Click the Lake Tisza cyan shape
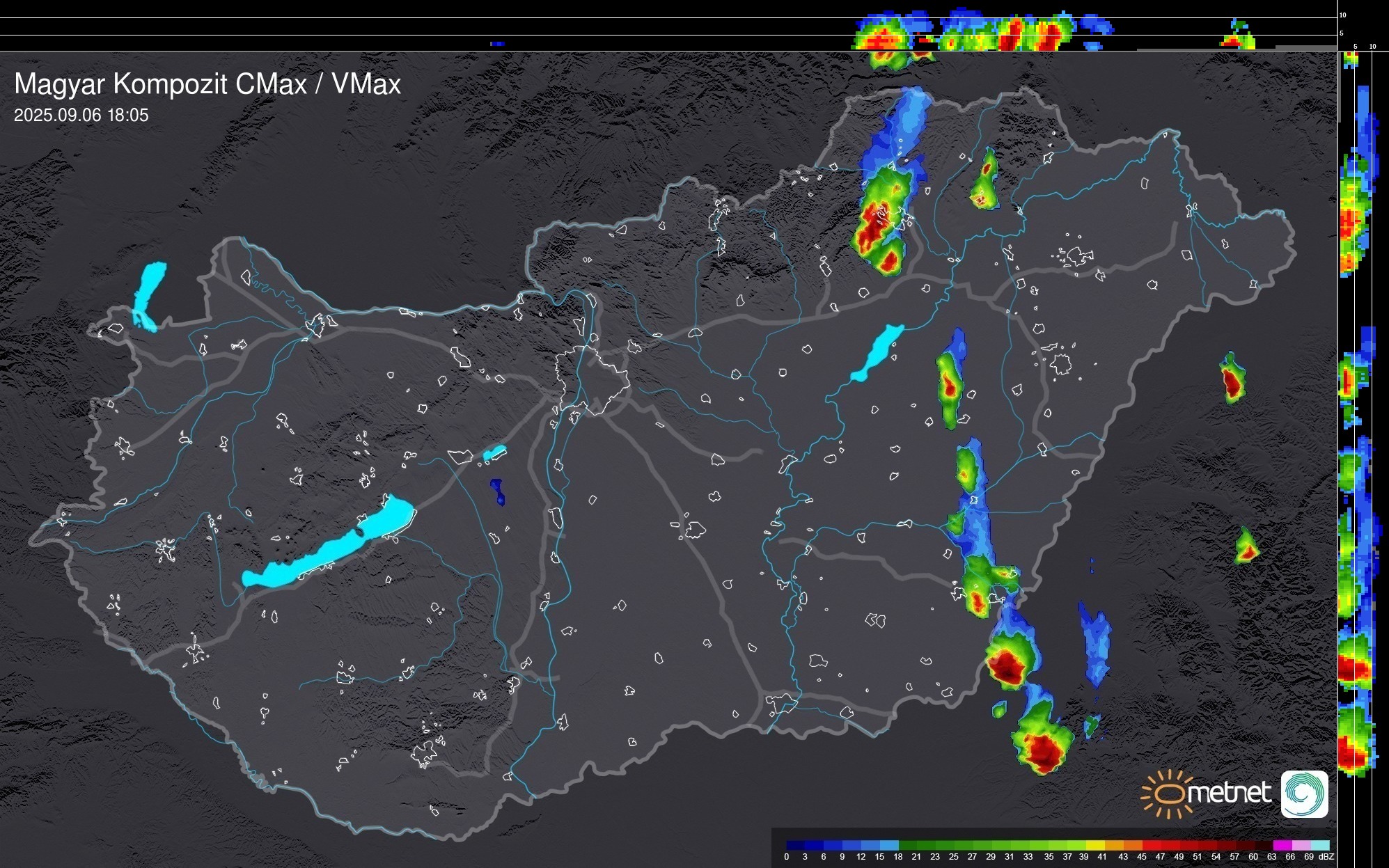1389x868 pixels. point(877,352)
